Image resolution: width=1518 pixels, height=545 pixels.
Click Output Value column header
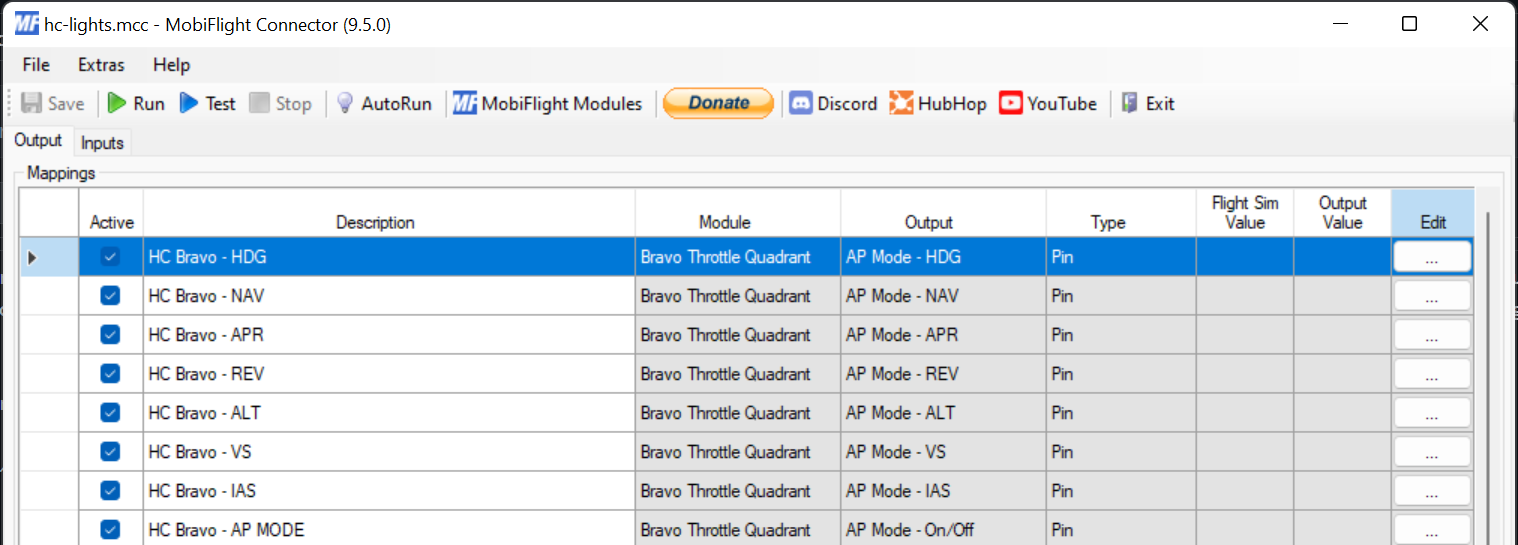[1342, 213]
